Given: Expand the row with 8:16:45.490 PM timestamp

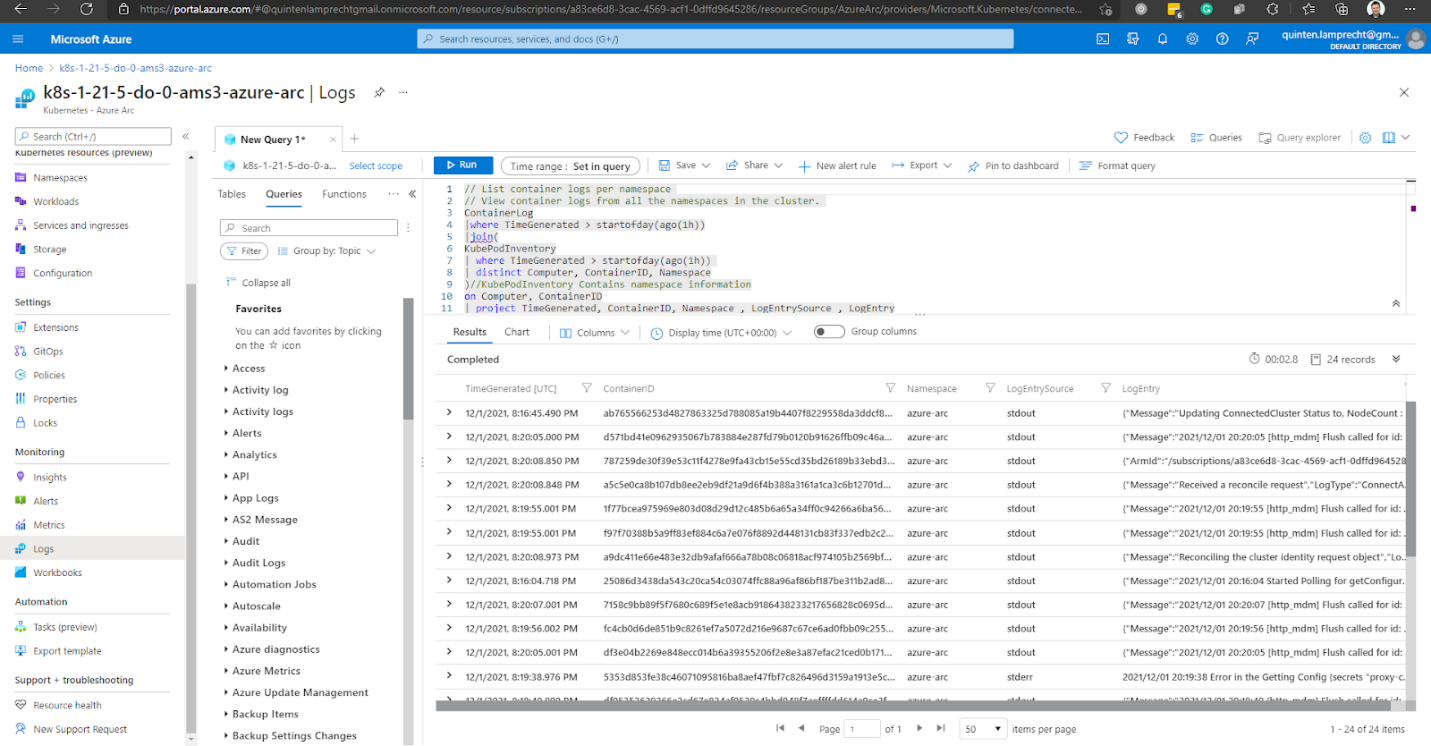Looking at the screenshot, I should (x=449, y=412).
